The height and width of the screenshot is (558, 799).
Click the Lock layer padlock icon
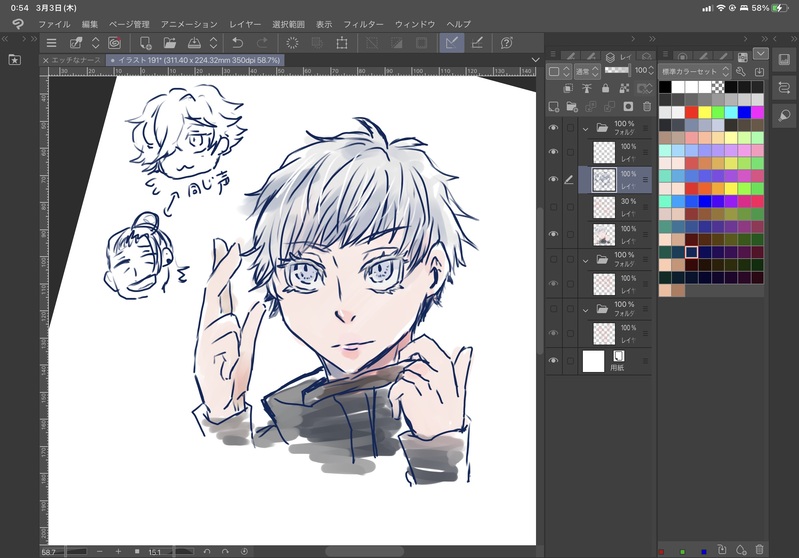605,88
